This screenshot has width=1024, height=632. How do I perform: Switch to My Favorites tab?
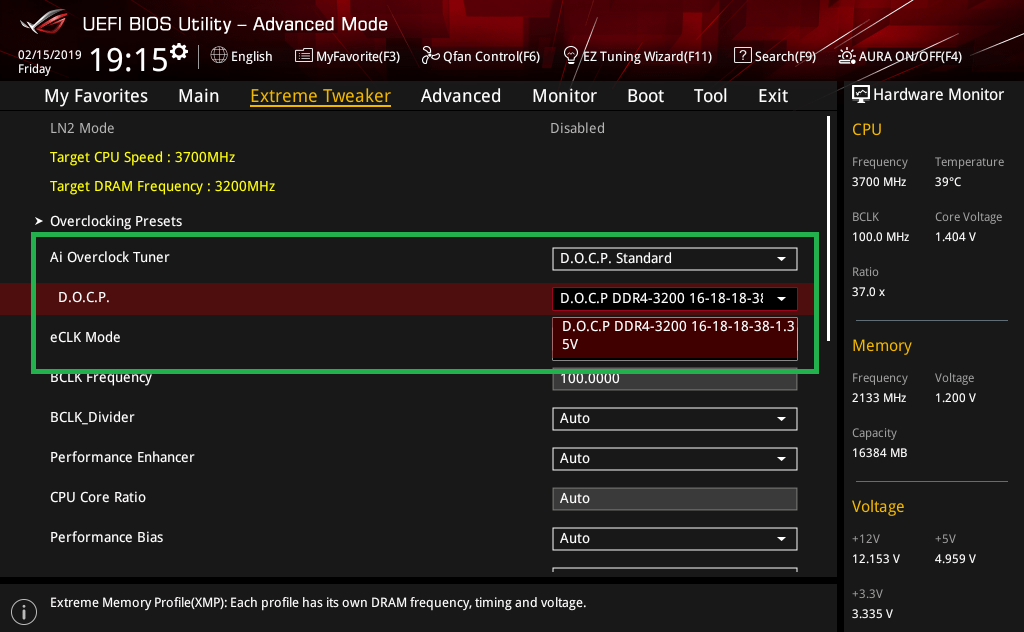pos(96,96)
